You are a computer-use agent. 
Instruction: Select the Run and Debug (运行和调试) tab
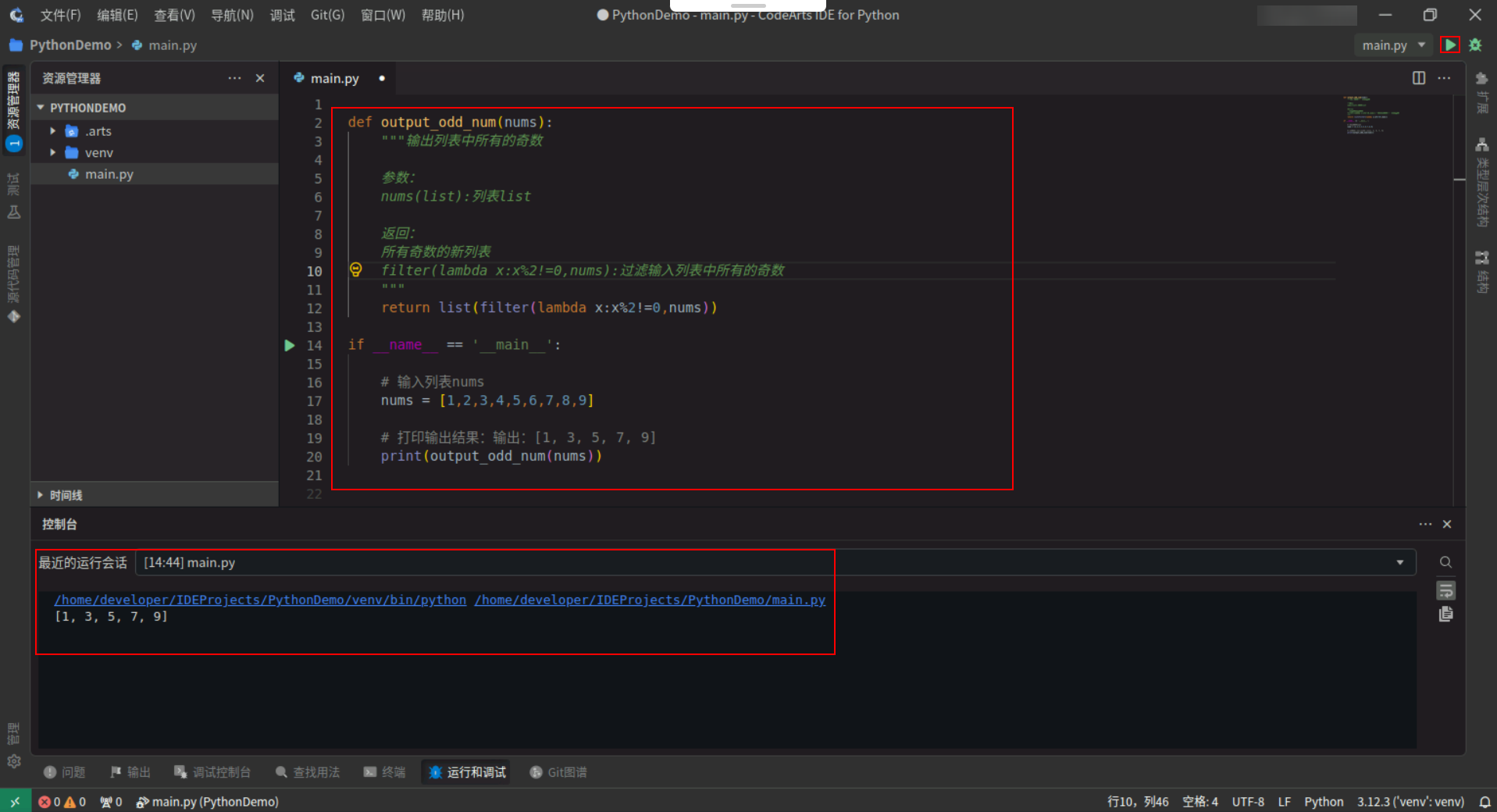(x=467, y=772)
